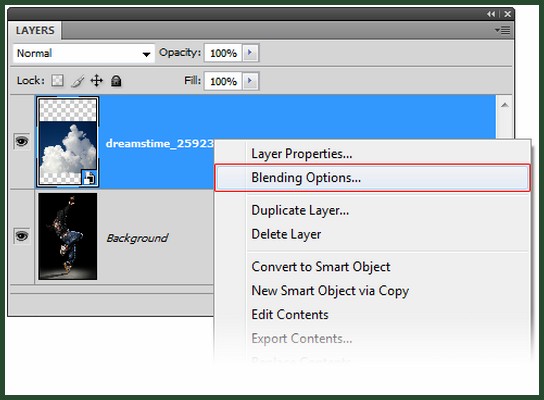Choose Convert to Smart Object
This screenshot has width=544, height=400.
pos(321,267)
